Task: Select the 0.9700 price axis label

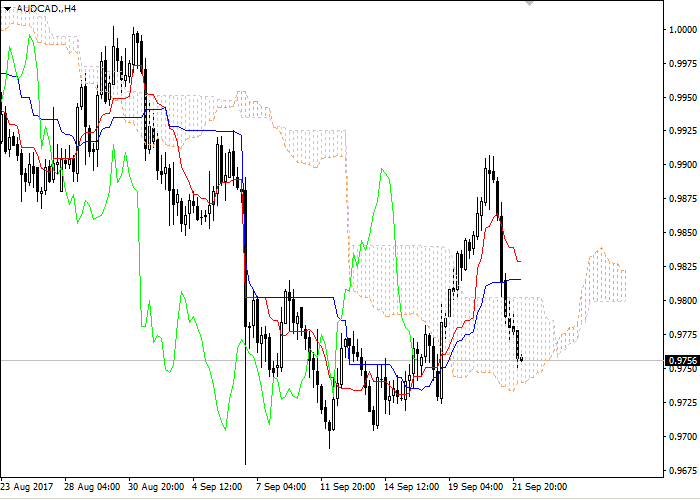Action: [683, 436]
